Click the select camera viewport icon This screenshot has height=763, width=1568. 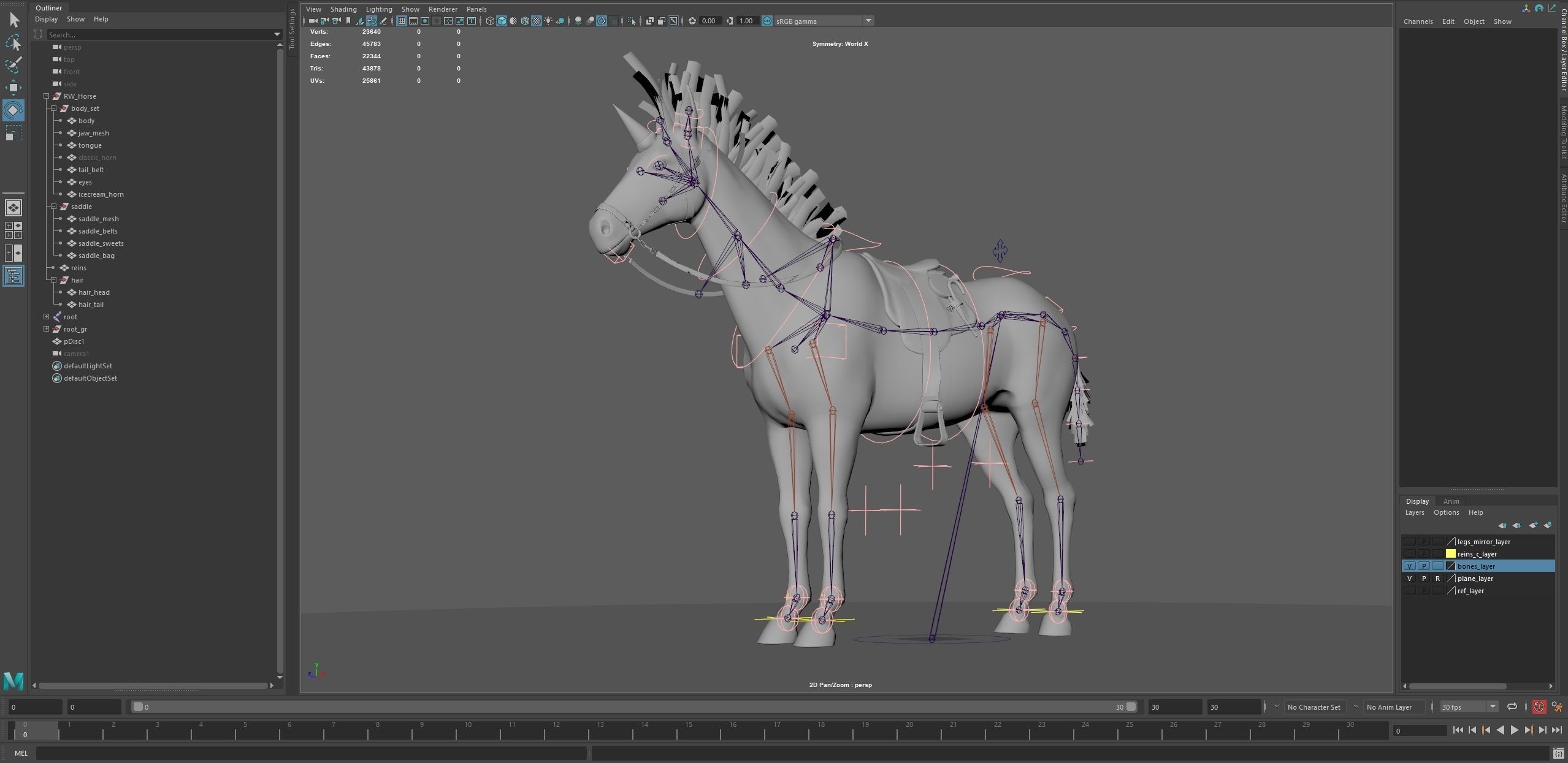point(313,21)
